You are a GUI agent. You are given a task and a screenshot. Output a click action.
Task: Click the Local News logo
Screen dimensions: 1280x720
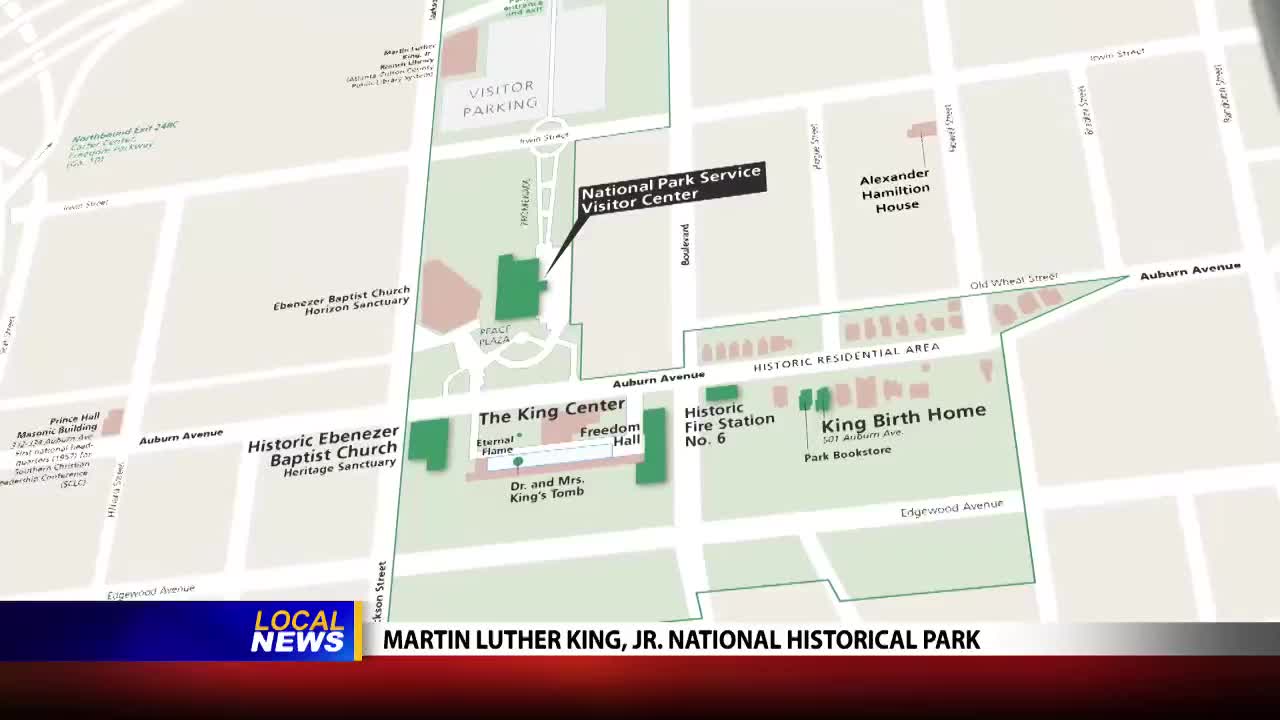pyautogui.click(x=299, y=631)
